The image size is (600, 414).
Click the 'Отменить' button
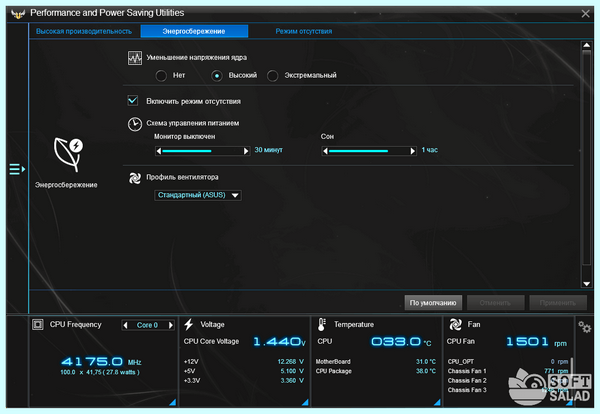(x=496, y=303)
